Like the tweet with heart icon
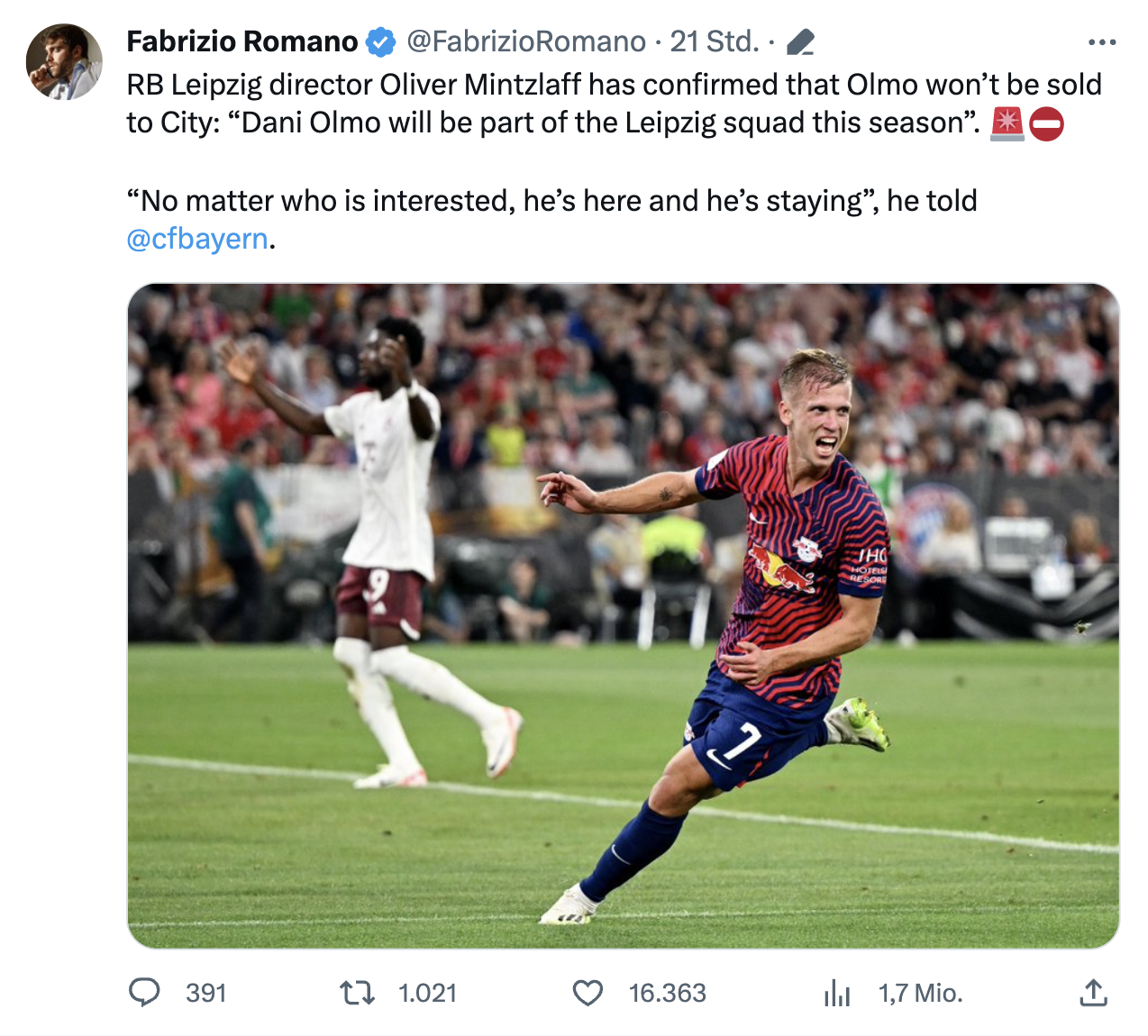1148x1036 pixels. (588, 993)
